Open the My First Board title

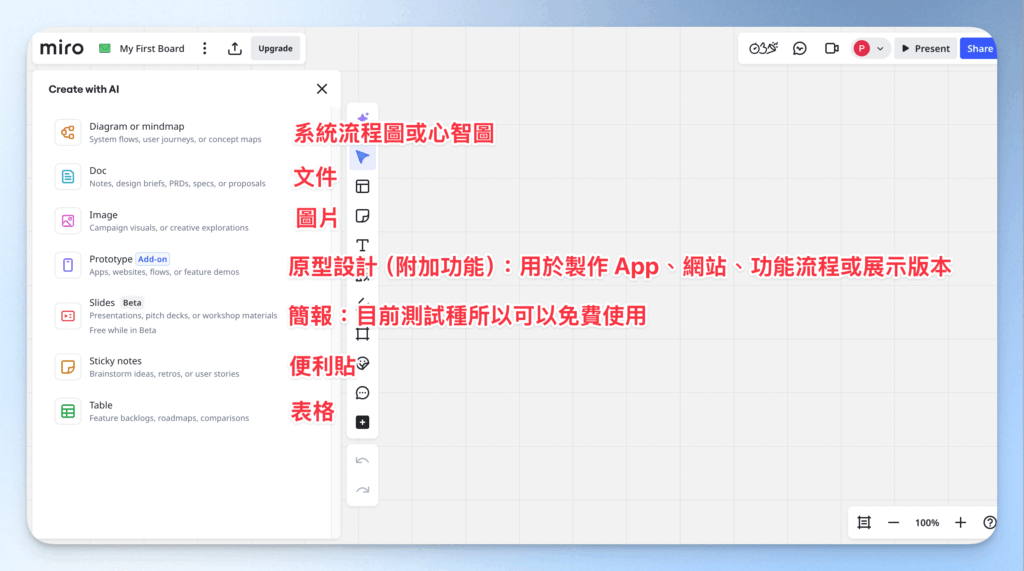[152, 48]
